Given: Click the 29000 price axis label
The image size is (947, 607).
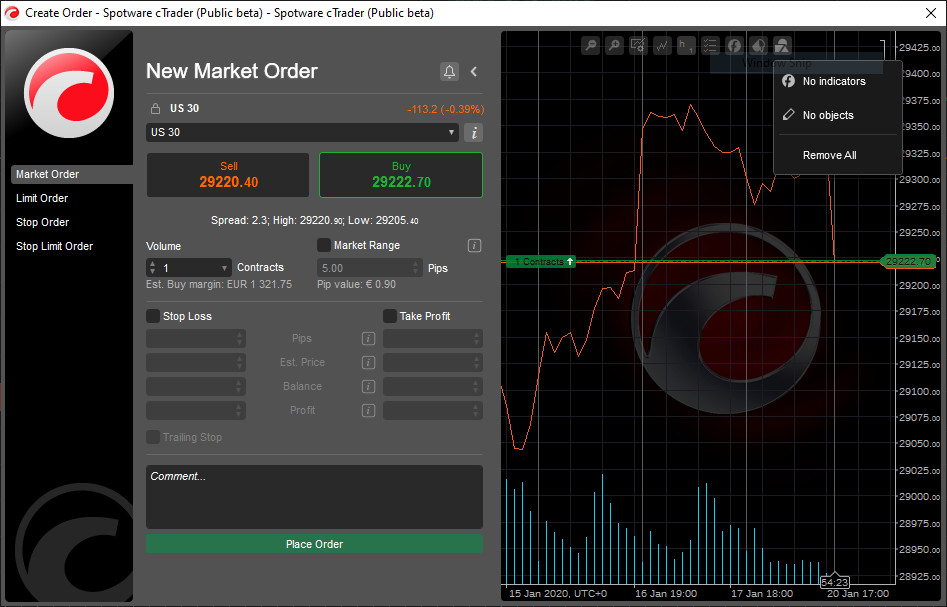Looking at the screenshot, I should [x=919, y=496].
